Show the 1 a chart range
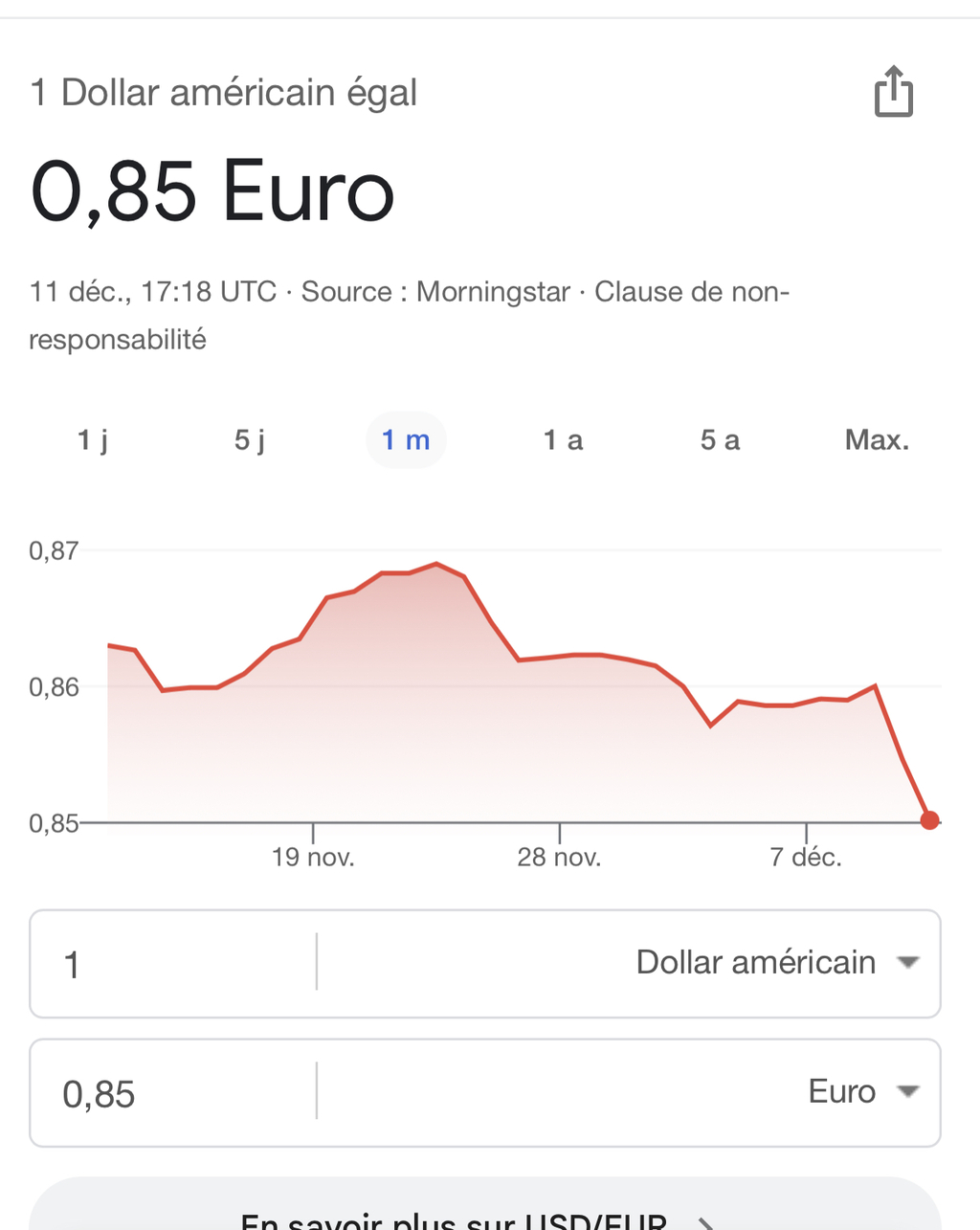 coord(563,440)
